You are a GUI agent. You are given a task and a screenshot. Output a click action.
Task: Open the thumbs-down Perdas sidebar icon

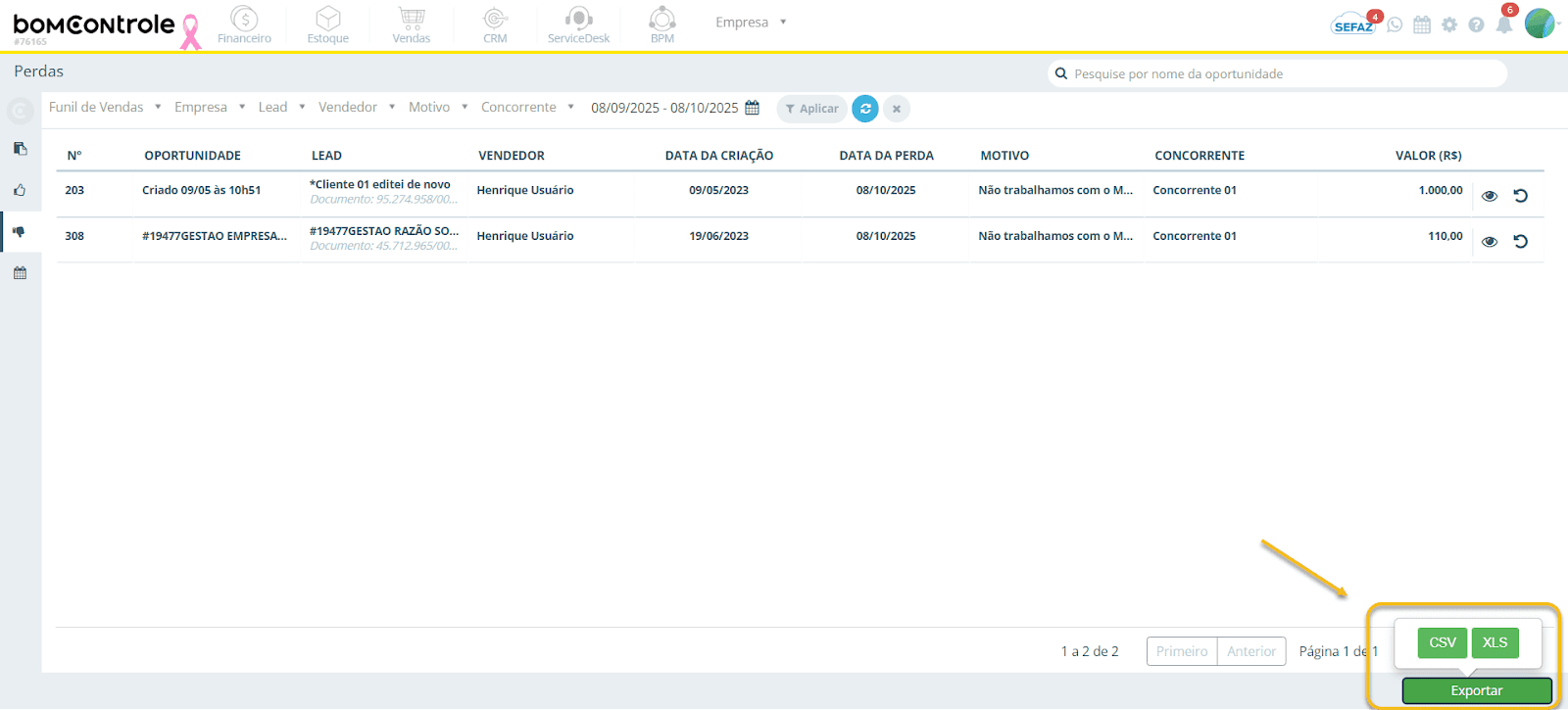tap(20, 232)
